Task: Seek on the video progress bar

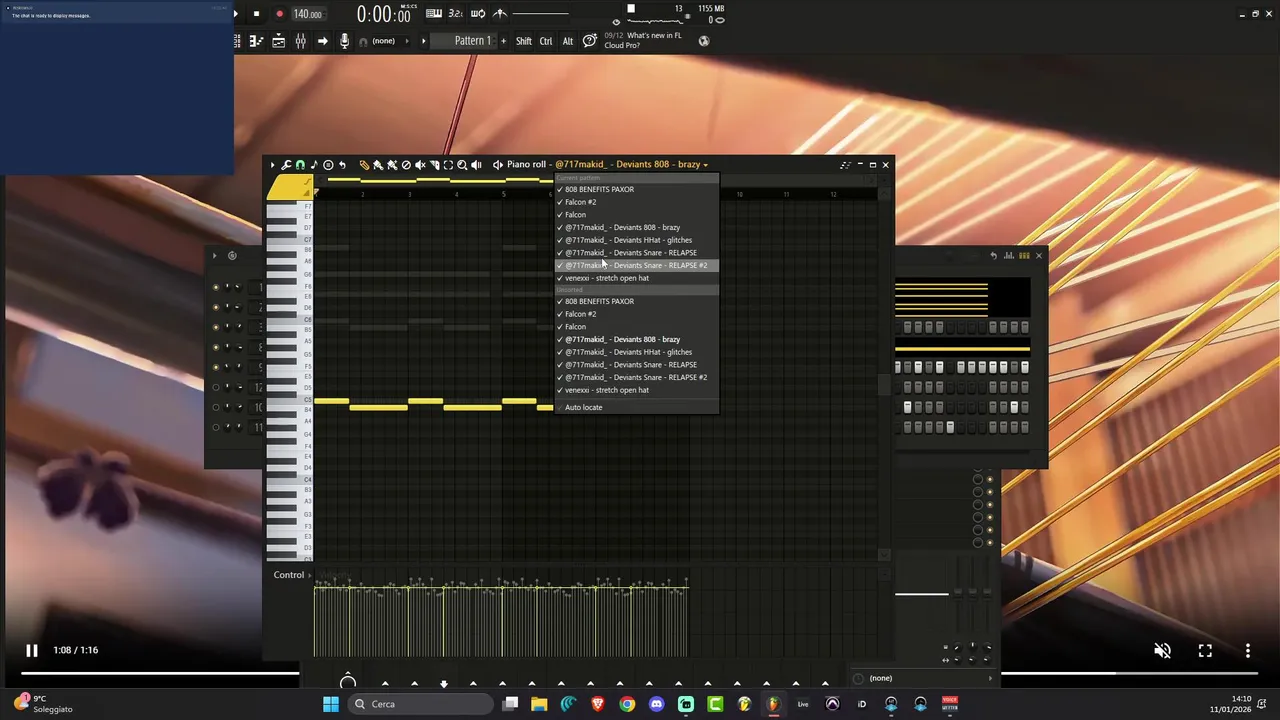Action: point(640,673)
